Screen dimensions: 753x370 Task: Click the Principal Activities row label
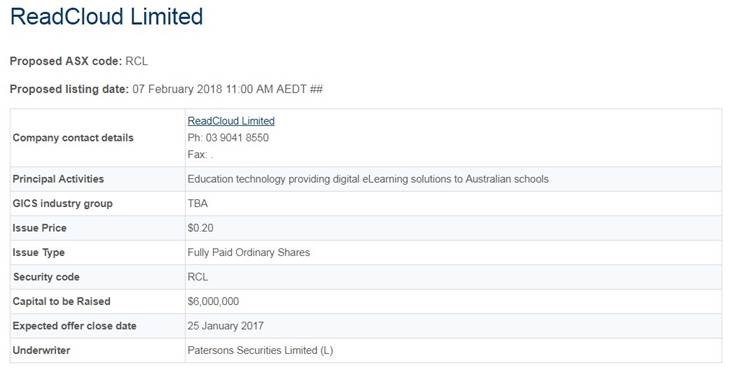(x=58, y=179)
